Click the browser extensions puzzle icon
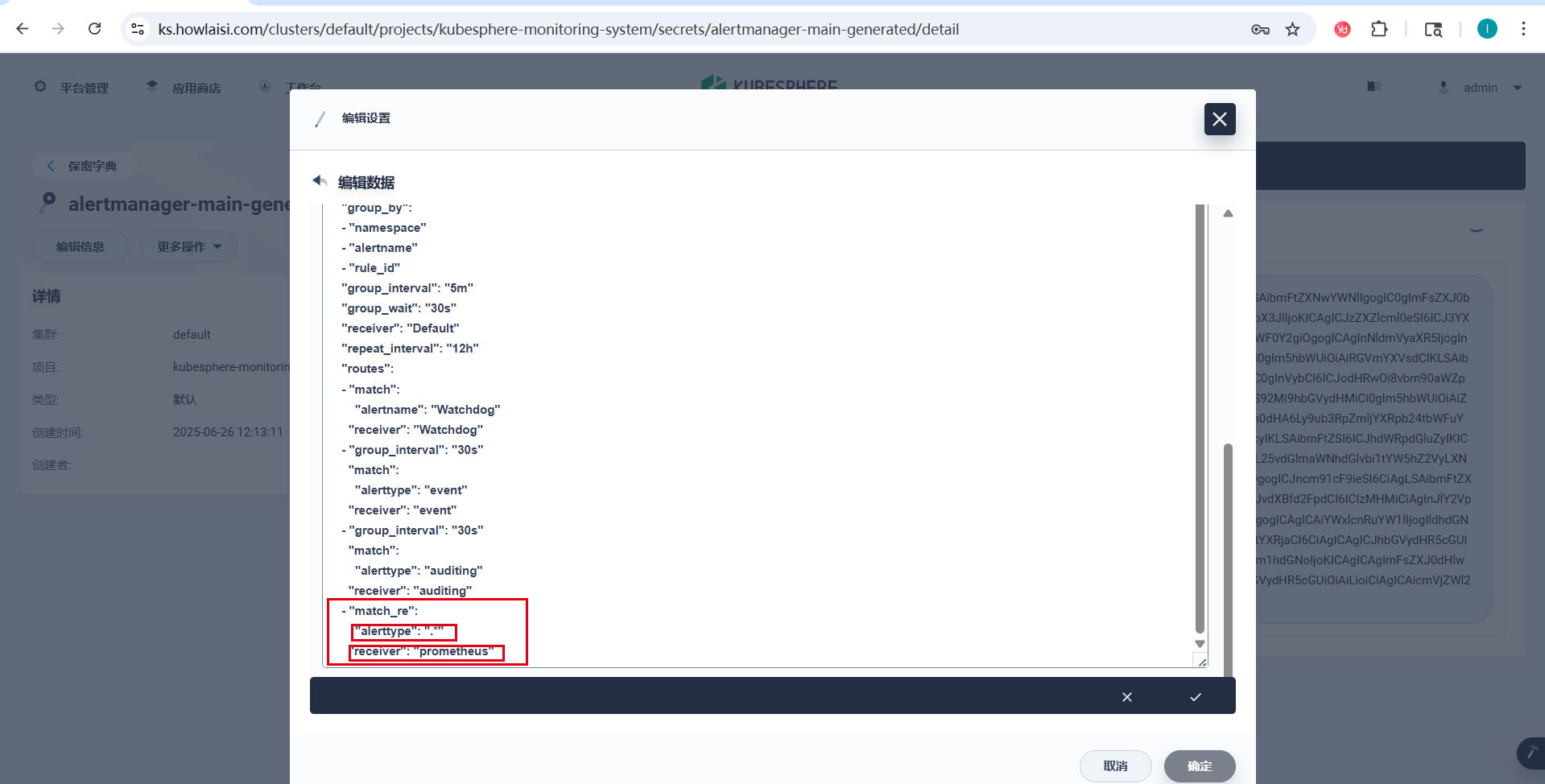The height and width of the screenshot is (784, 1545). click(x=1379, y=29)
